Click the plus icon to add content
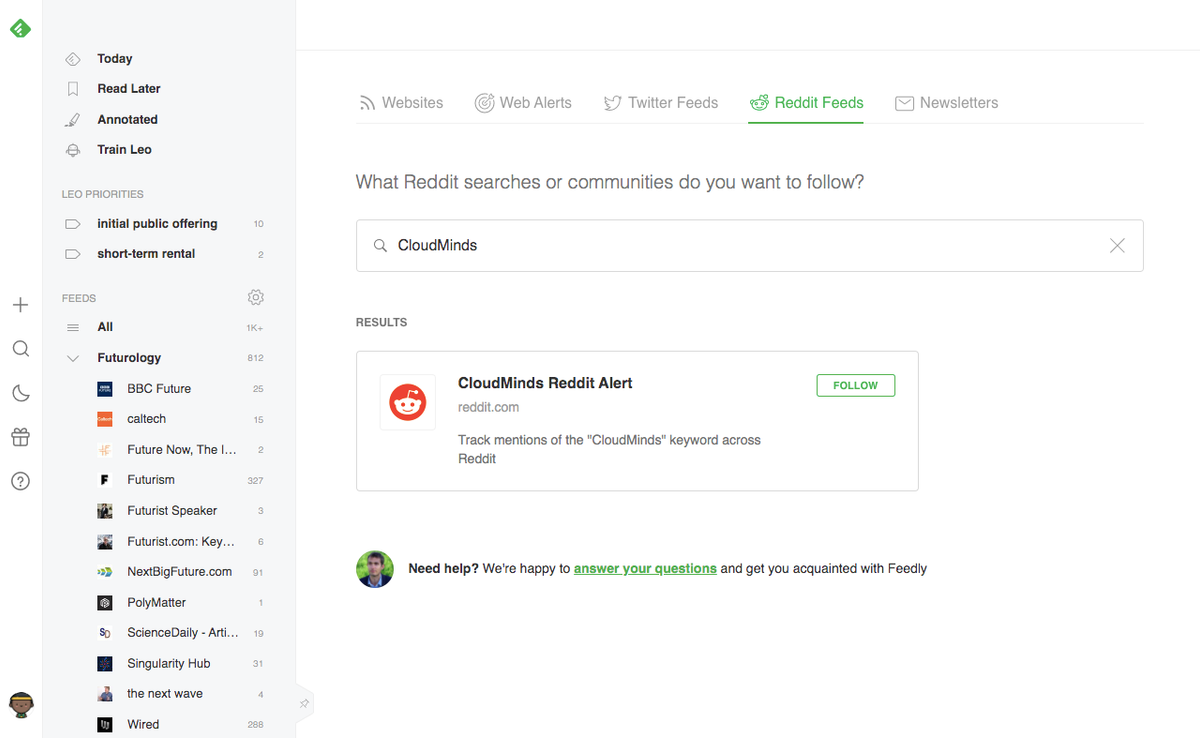 (20, 305)
